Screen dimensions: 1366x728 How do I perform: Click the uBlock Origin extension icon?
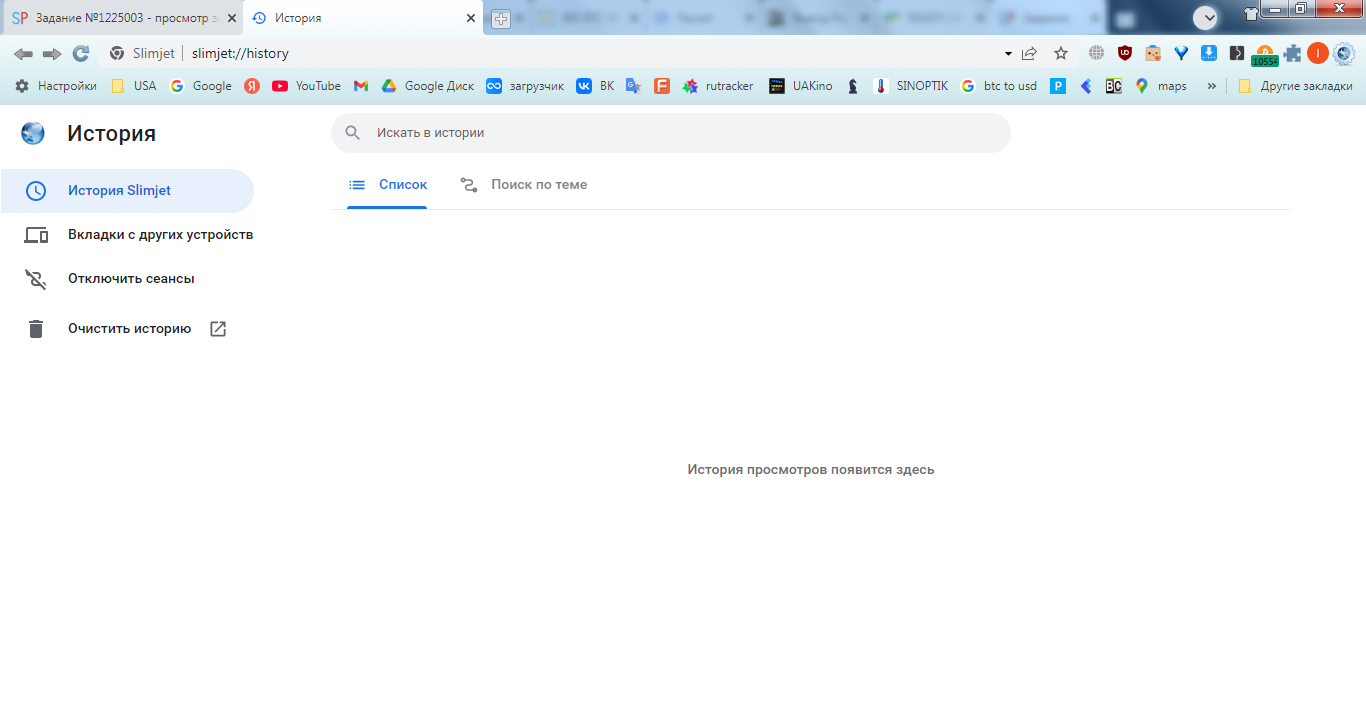point(1125,53)
